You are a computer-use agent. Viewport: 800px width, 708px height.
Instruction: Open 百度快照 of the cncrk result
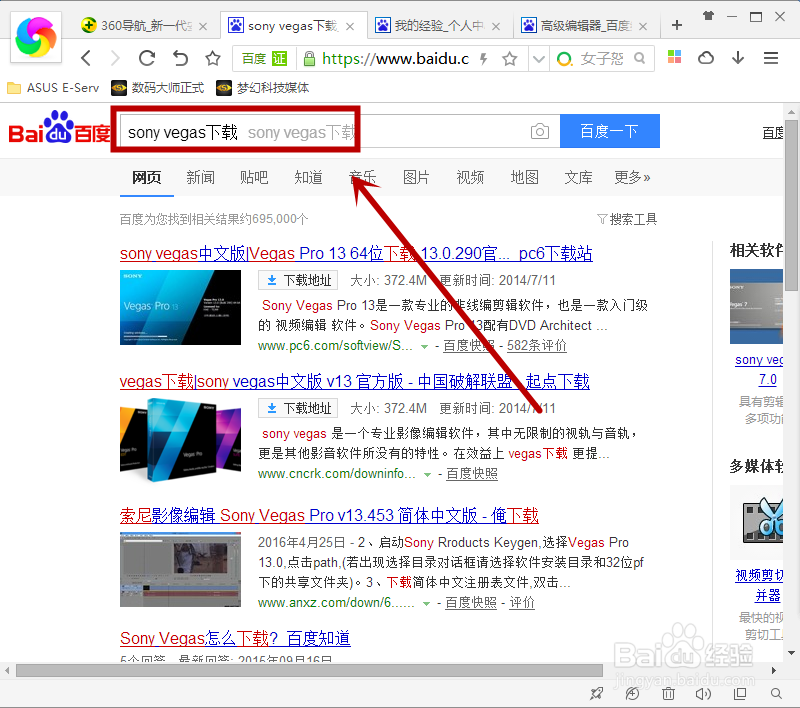tap(472, 473)
